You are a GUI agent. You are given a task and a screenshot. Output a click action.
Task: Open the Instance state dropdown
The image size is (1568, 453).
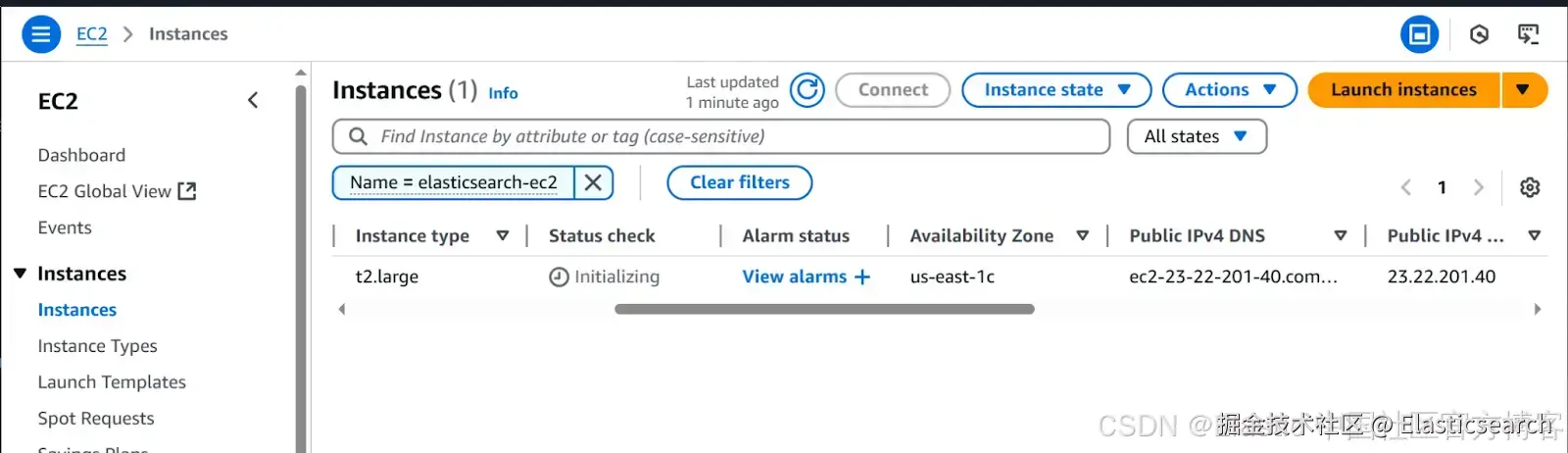[x=1055, y=90]
